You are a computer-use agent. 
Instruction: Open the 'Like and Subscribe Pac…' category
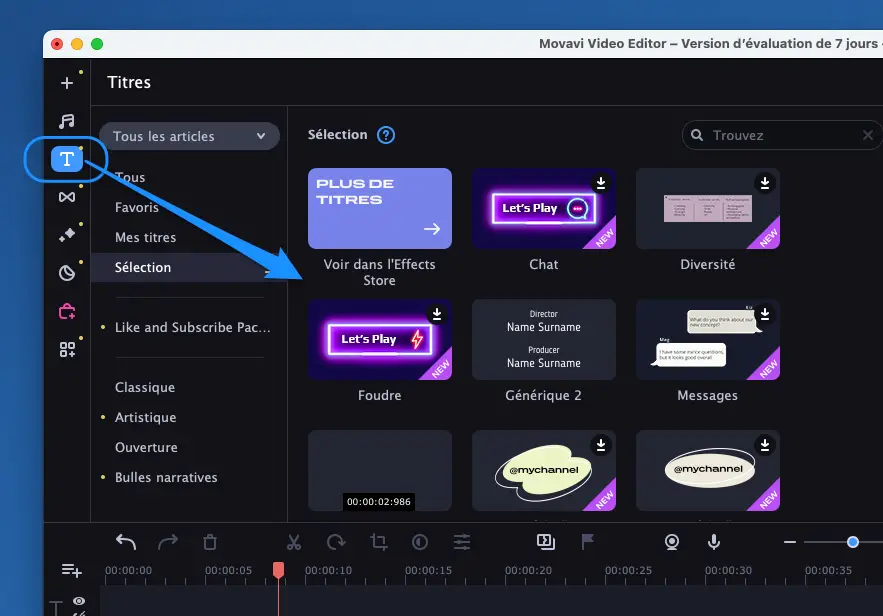tap(193, 328)
